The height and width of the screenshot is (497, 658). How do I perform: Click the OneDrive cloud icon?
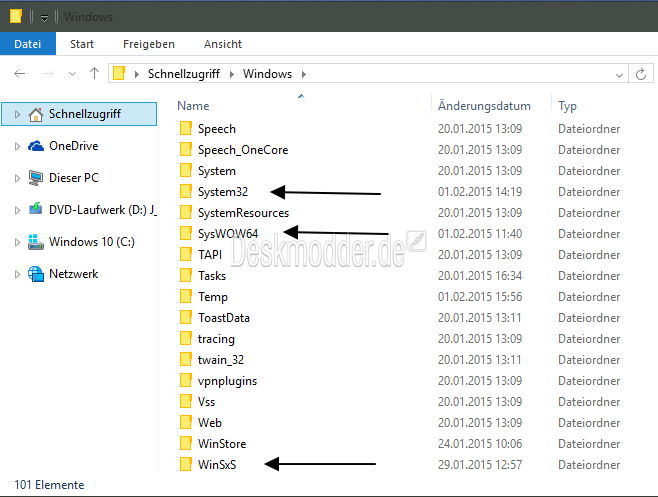coord(36,146)
